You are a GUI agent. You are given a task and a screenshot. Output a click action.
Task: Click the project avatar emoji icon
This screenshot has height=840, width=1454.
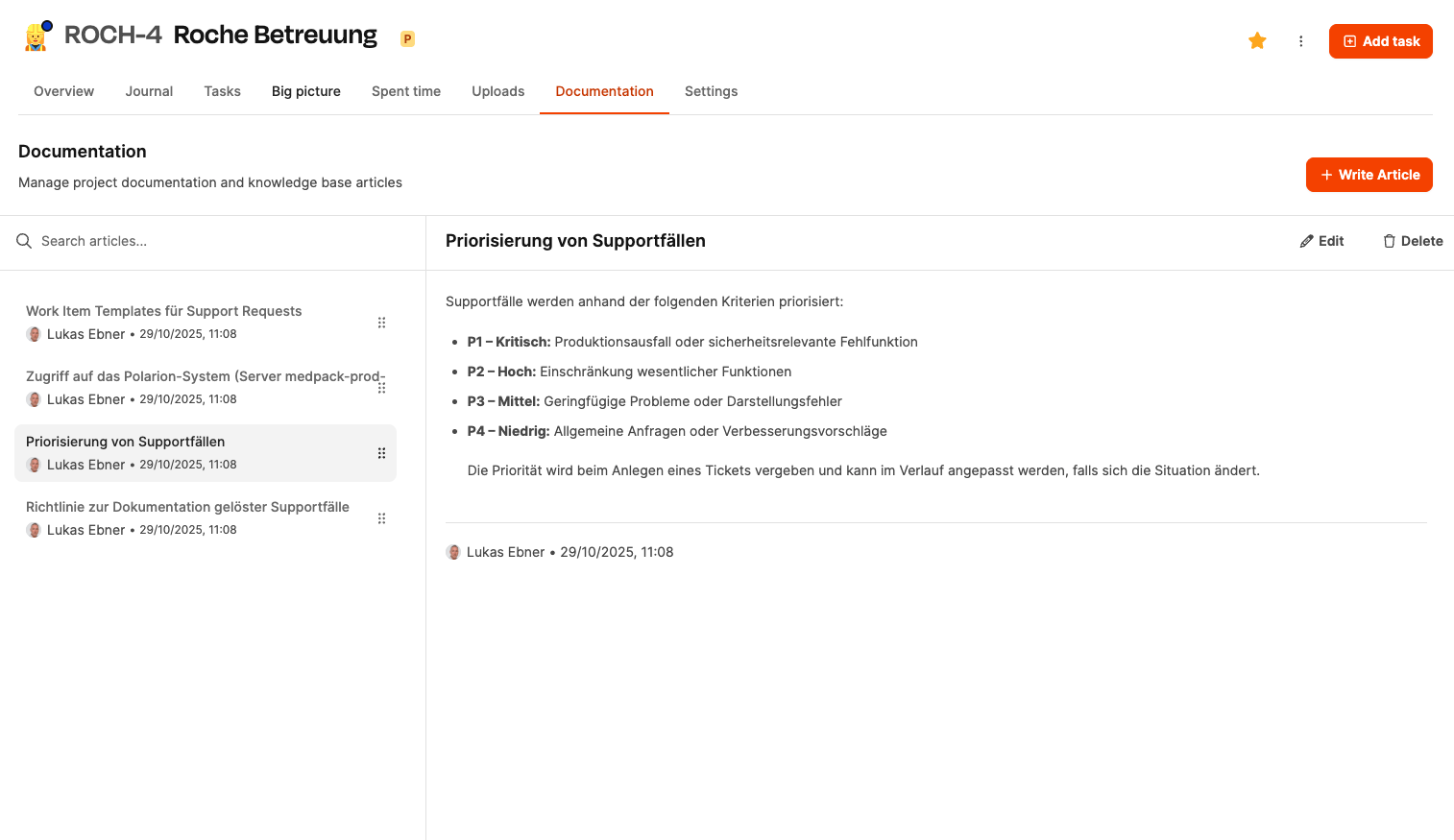tap(36, 37)
